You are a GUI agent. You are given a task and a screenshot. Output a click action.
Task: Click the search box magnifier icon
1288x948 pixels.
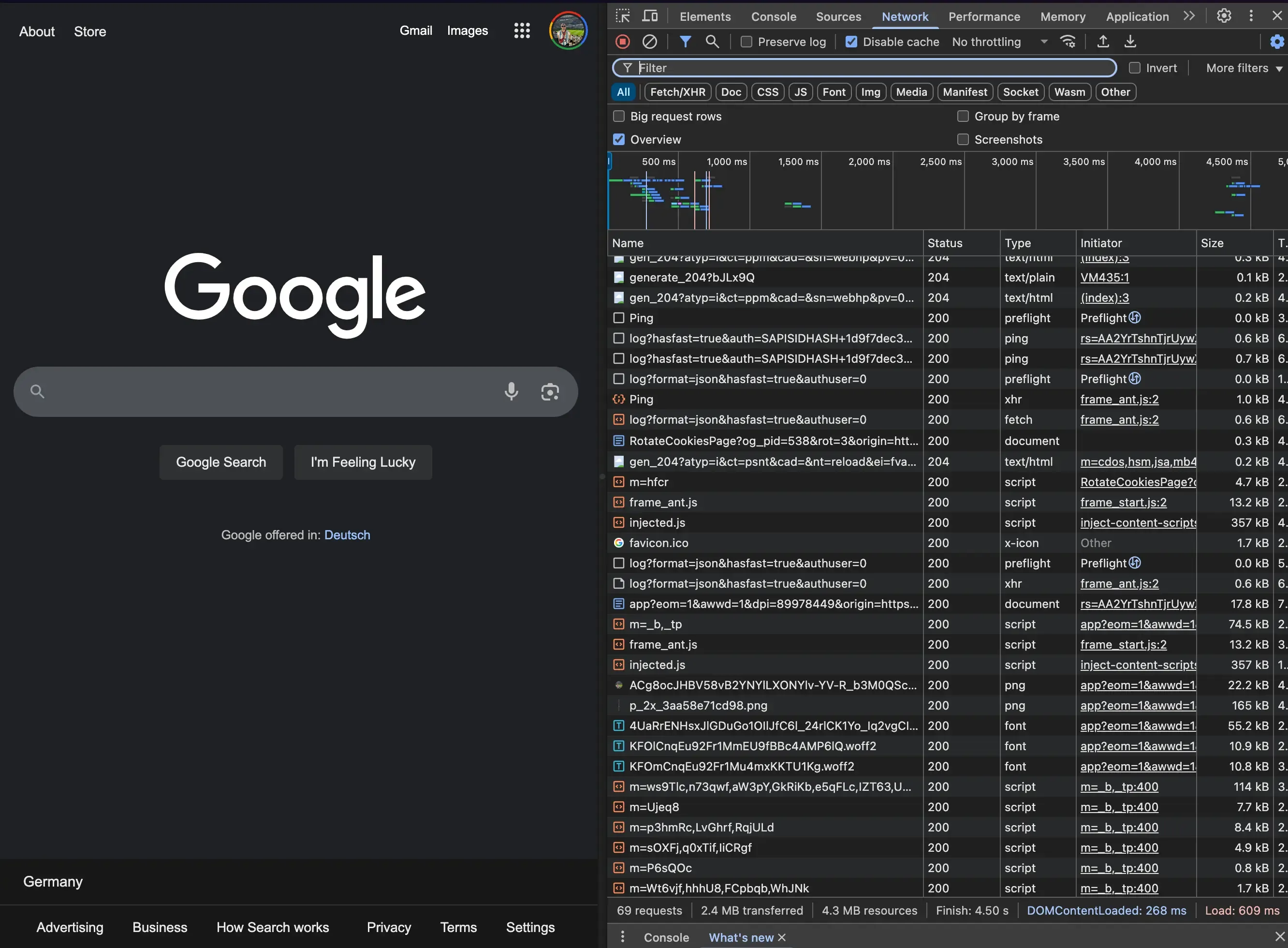(37, 391)
